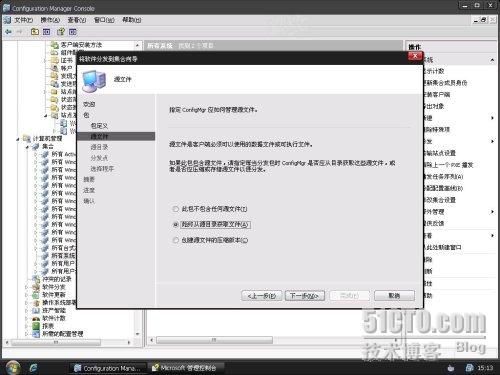Collapse the 计算机管理 tree node

click(x=18, y=139)
